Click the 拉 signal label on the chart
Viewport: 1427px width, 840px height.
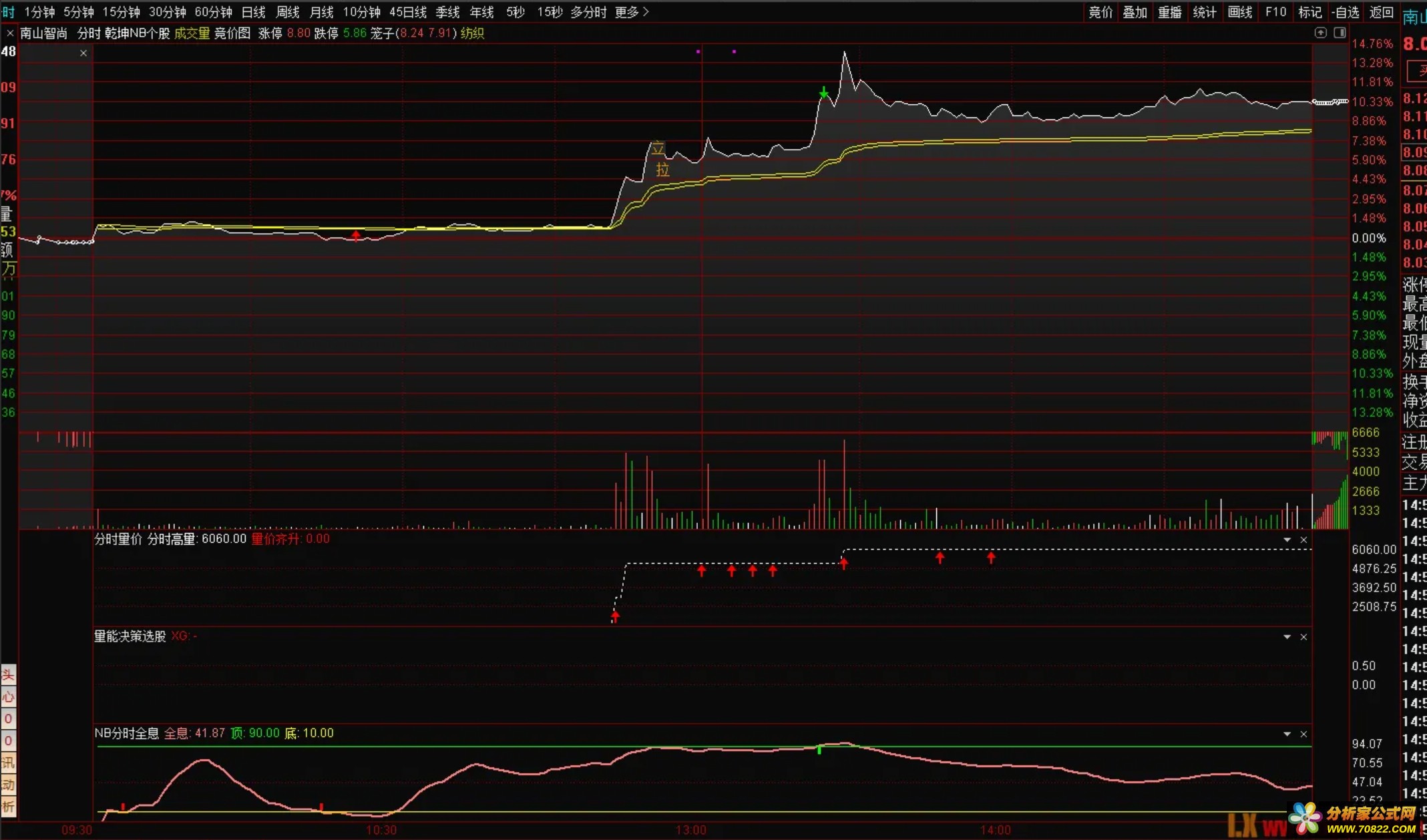coord(662,170)
